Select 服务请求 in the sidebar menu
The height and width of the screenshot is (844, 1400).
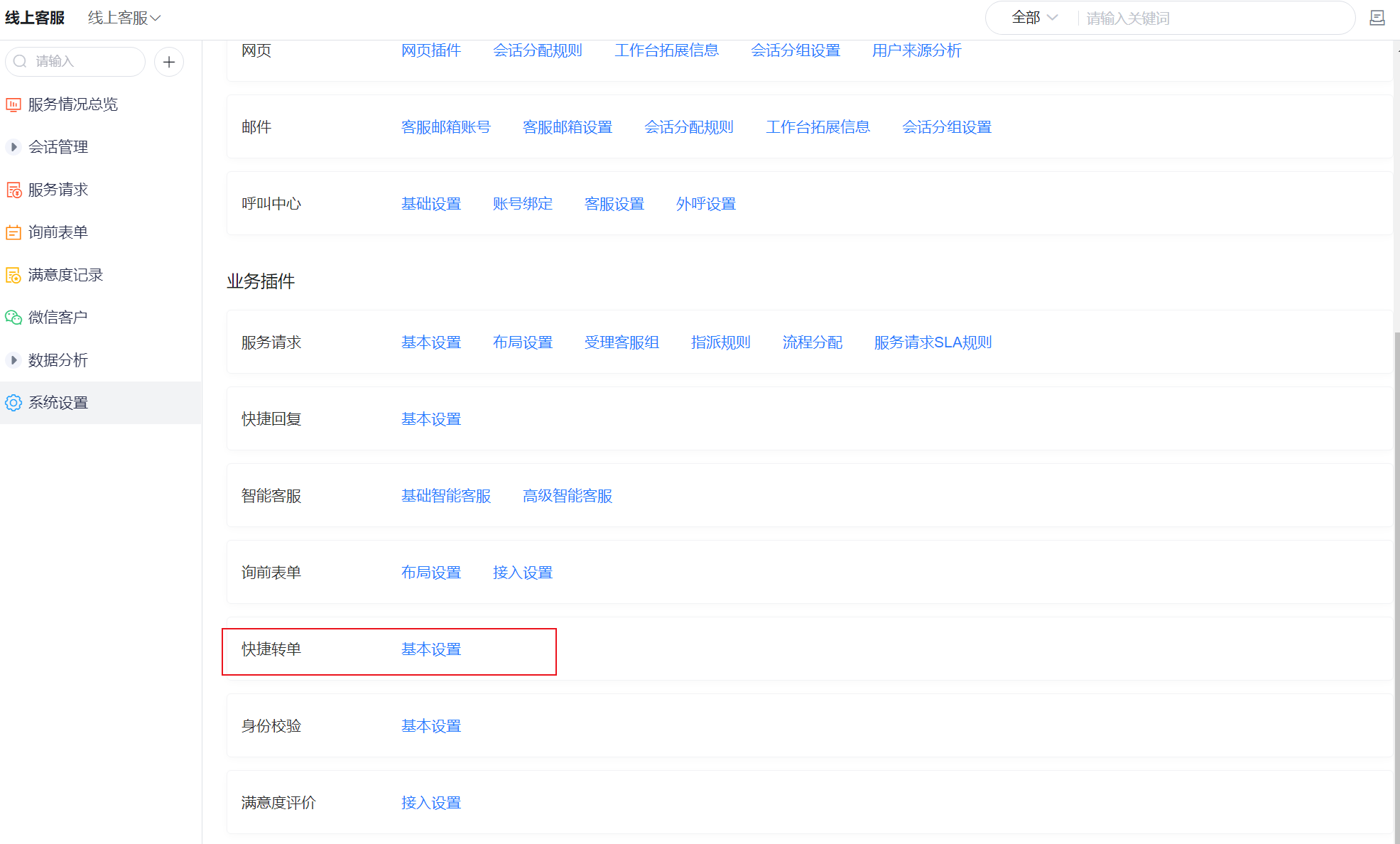pyautogui.click(x=58, y=190)
